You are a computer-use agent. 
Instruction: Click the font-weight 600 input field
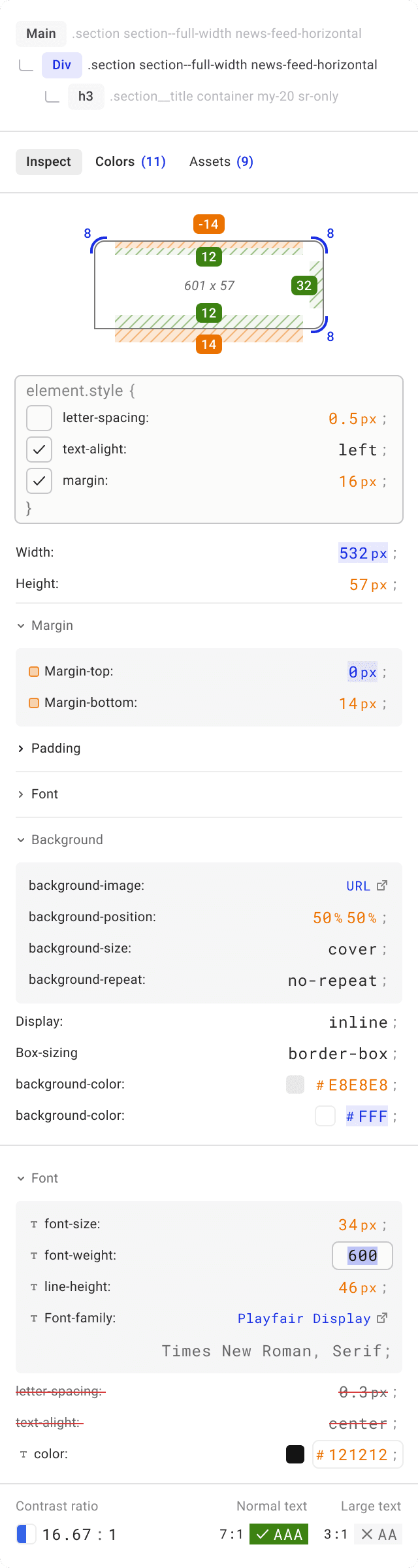coord(362,1256)
